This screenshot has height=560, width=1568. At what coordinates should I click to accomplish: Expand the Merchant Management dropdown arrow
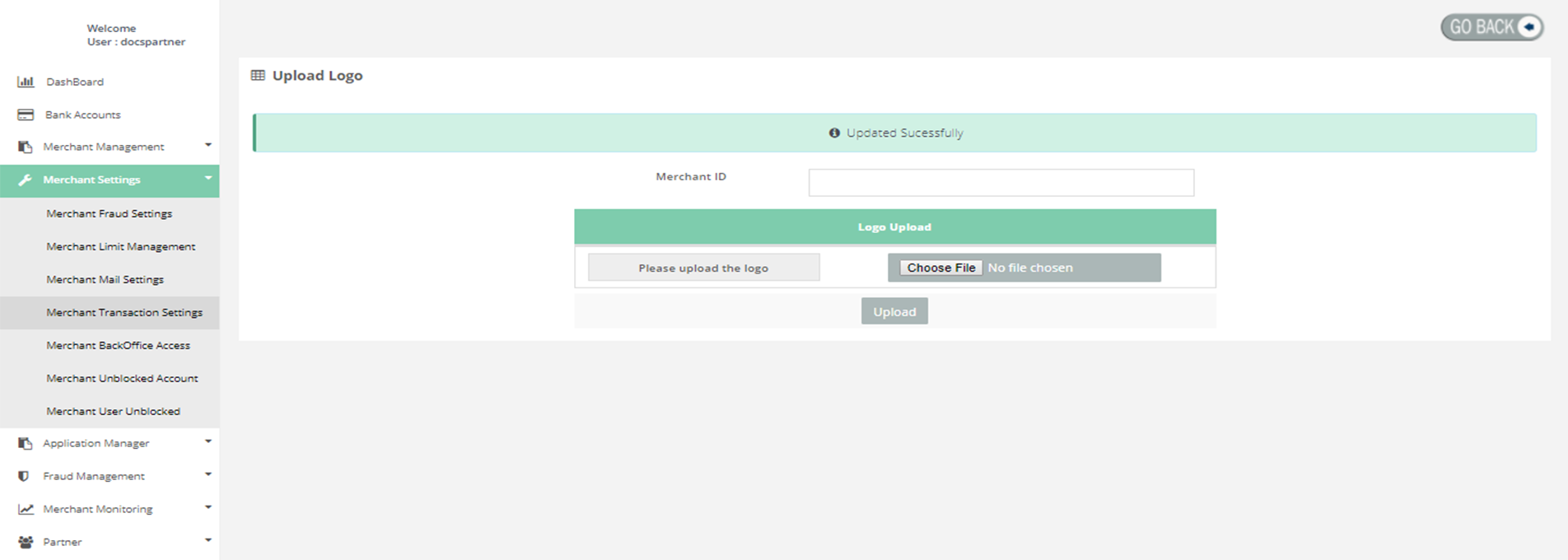(208, 145)
